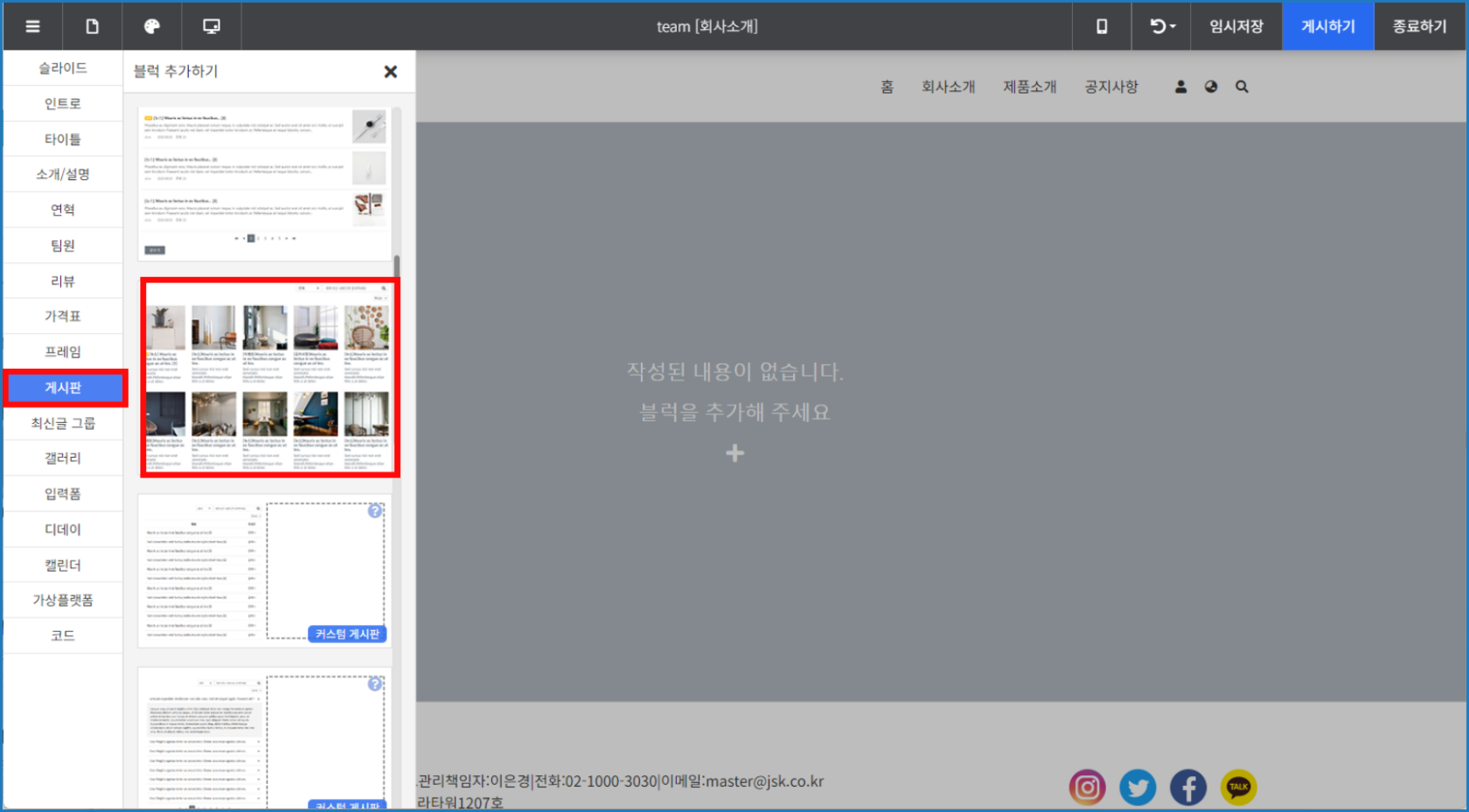Image resolution: width=1469 pixels, height=812 pixels.
Task: Click the plus icon to add block
Action: (734, 453)
